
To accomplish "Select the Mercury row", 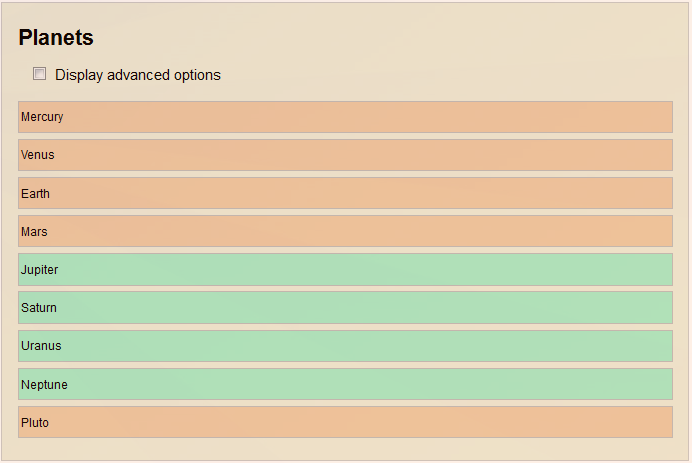I will (x=345, y=117).
